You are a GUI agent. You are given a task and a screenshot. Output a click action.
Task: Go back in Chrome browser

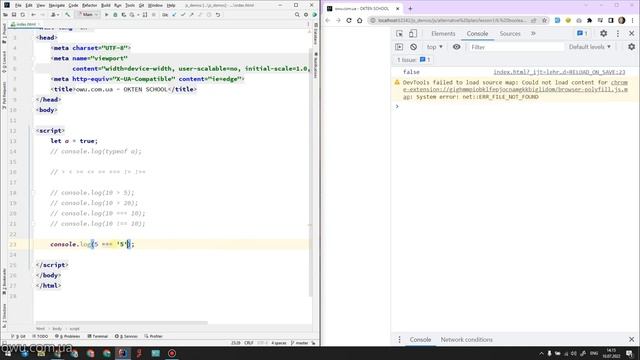click(327, 20)
